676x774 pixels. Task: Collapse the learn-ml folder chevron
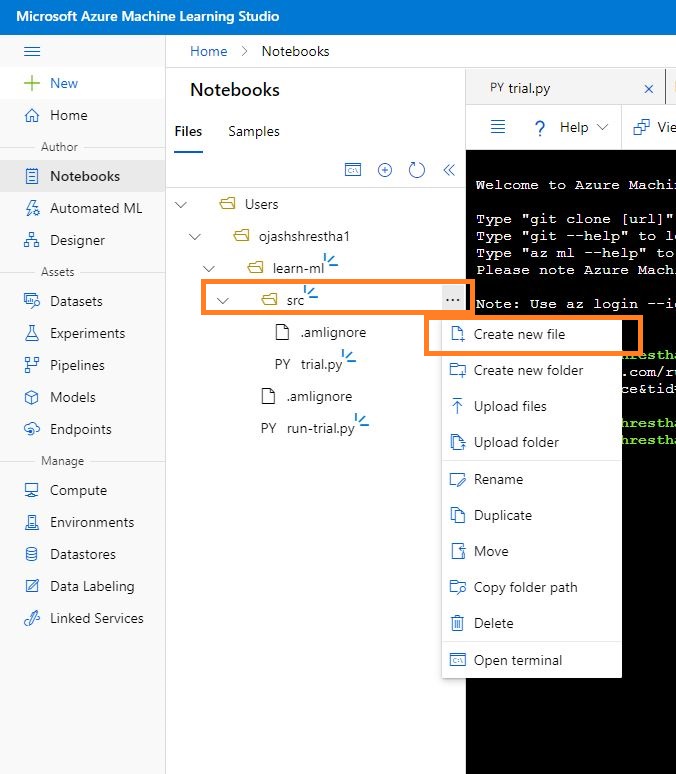point(209,269)
